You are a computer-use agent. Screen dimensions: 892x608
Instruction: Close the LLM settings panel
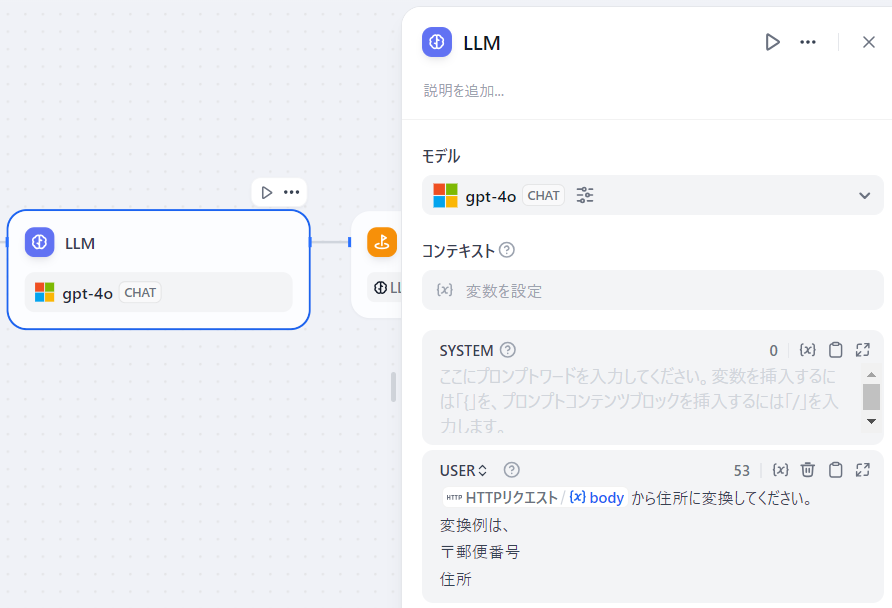click(x=868, y=42)
